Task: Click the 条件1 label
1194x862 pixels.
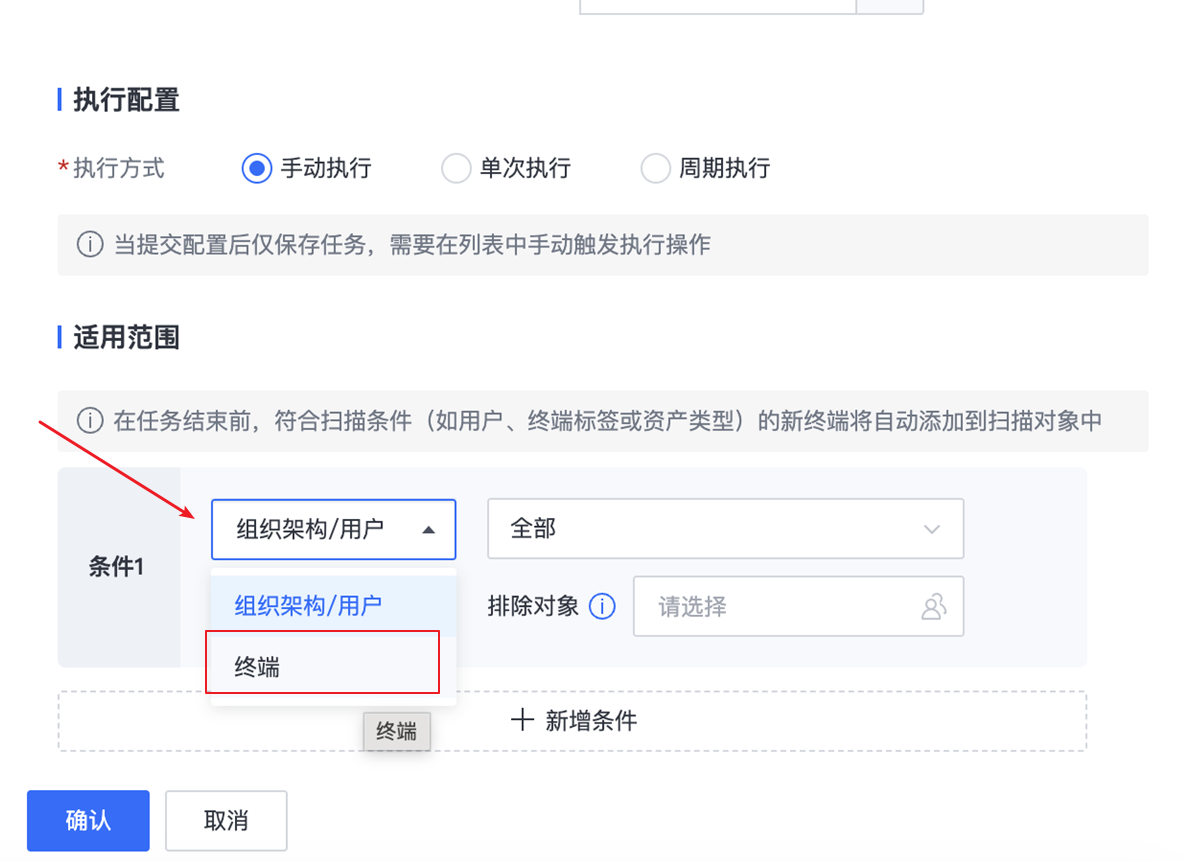Action: click(117, 567)
